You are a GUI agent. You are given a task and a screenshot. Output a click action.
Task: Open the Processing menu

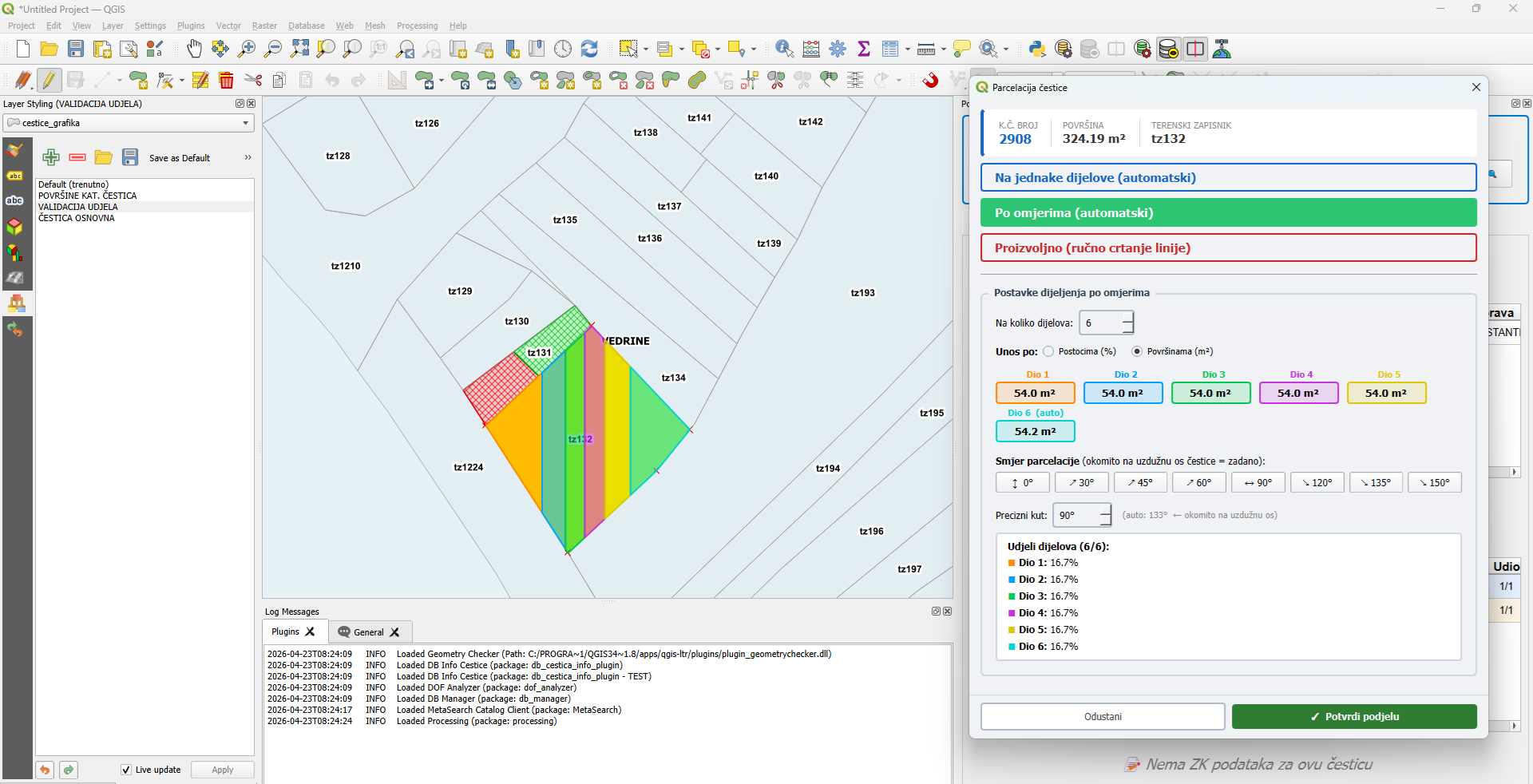417,26
